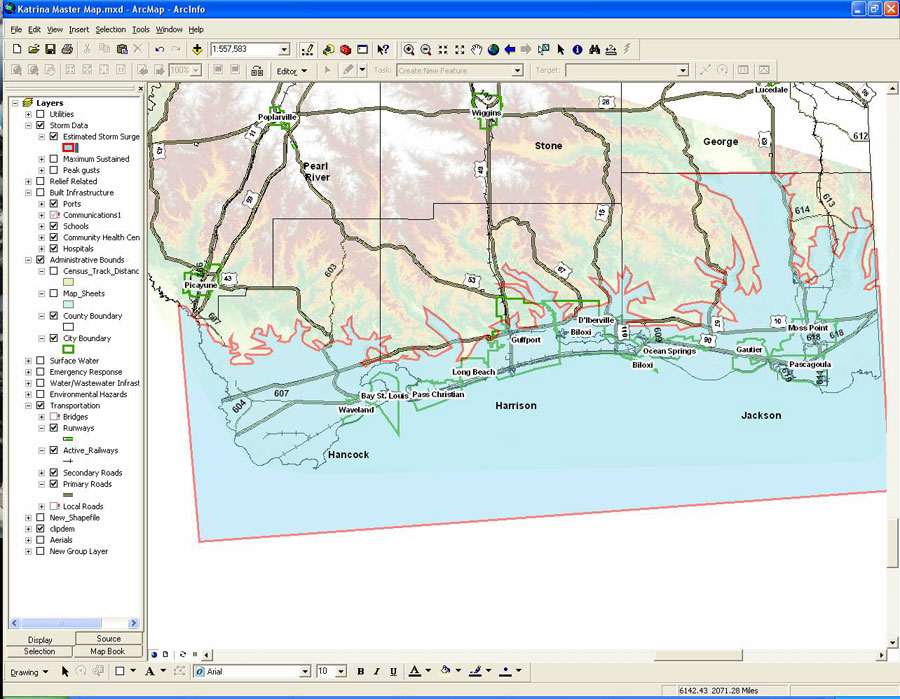Toggle the County Boundary layer checkbox
This screenshot has height=699, width=900.
[x=54, y=316]
